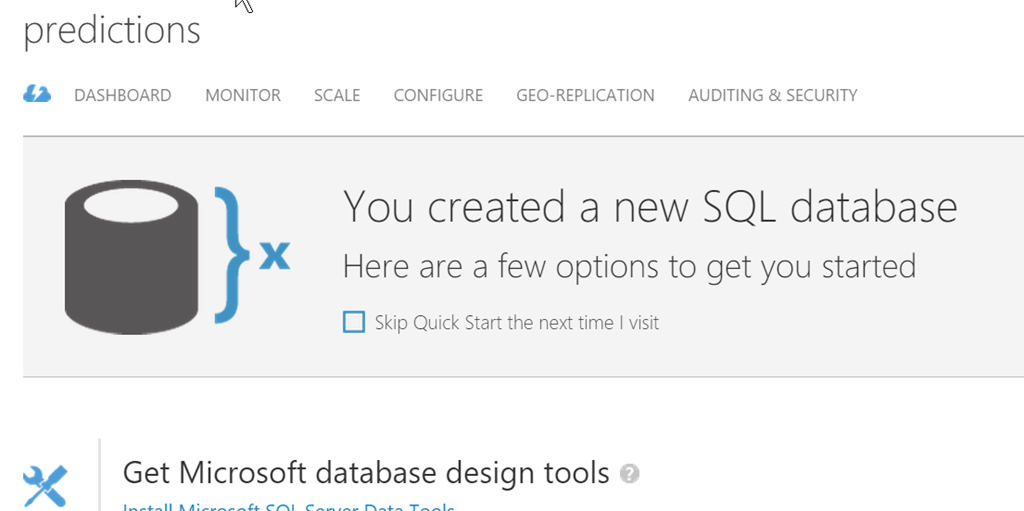Click the blue curly brace icon
This screenshot has height=511, width=1024.
click(x=232, y=256)
